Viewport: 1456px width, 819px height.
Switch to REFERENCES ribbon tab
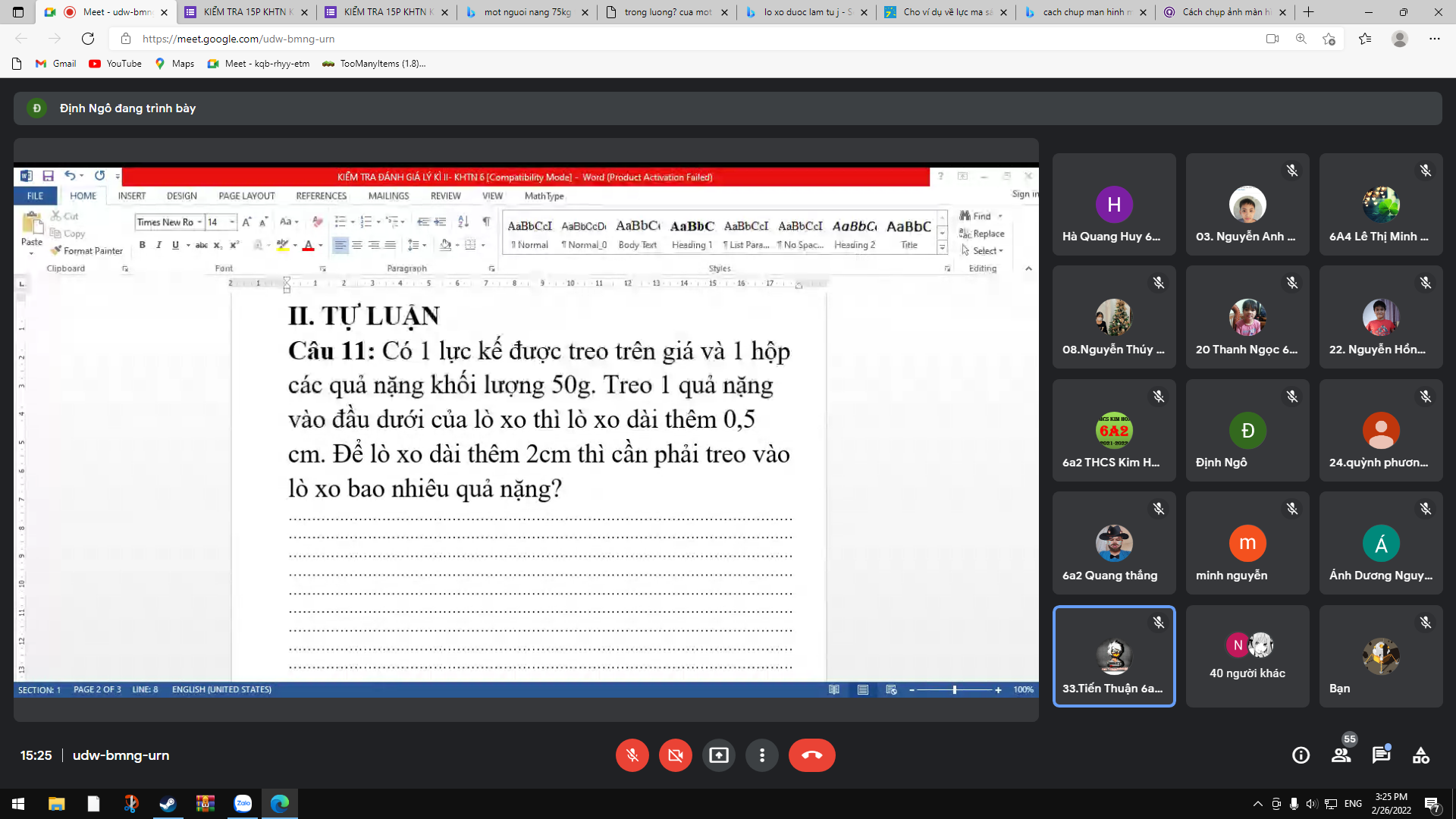(322, 196)
